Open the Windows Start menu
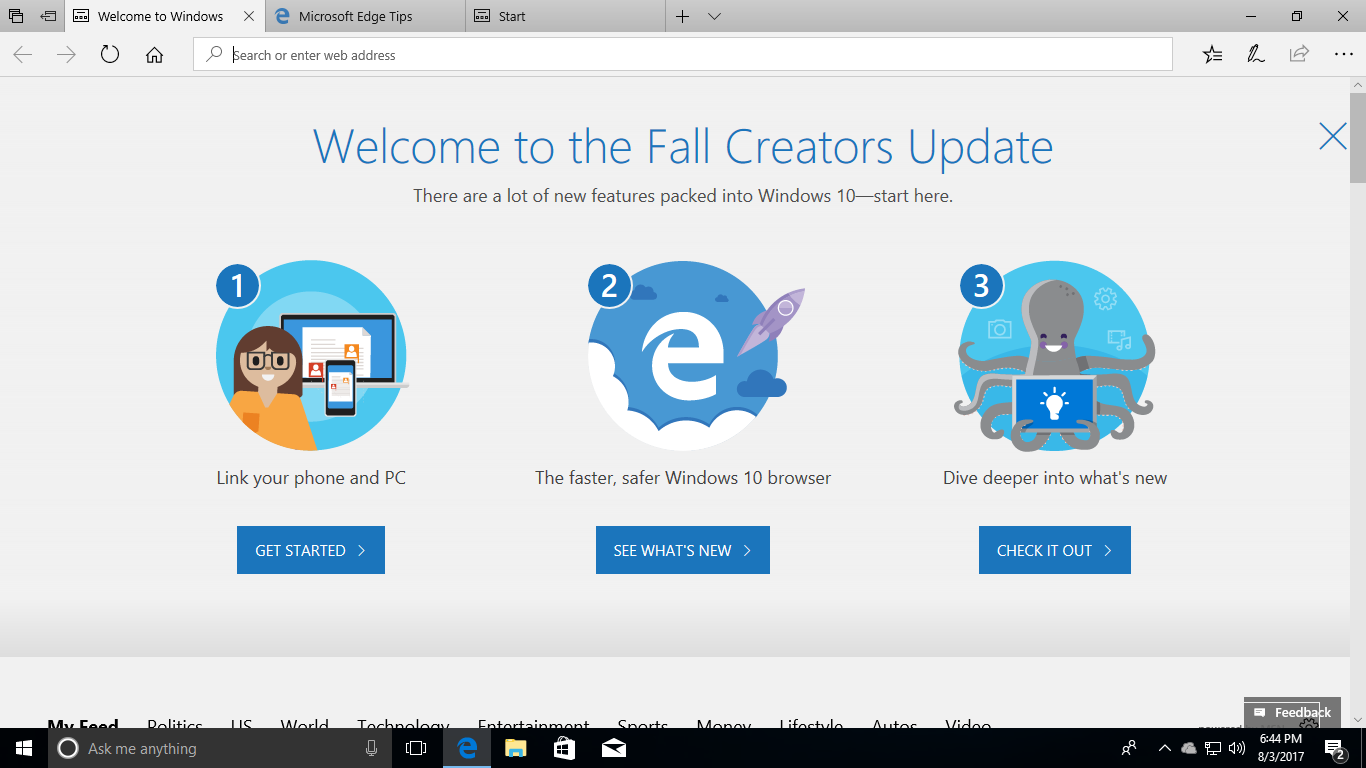1366x768 pixels. pos(24,748)
